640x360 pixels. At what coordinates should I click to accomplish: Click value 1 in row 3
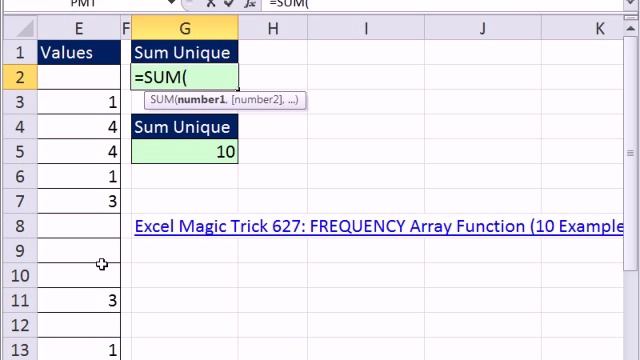(79, 102)
